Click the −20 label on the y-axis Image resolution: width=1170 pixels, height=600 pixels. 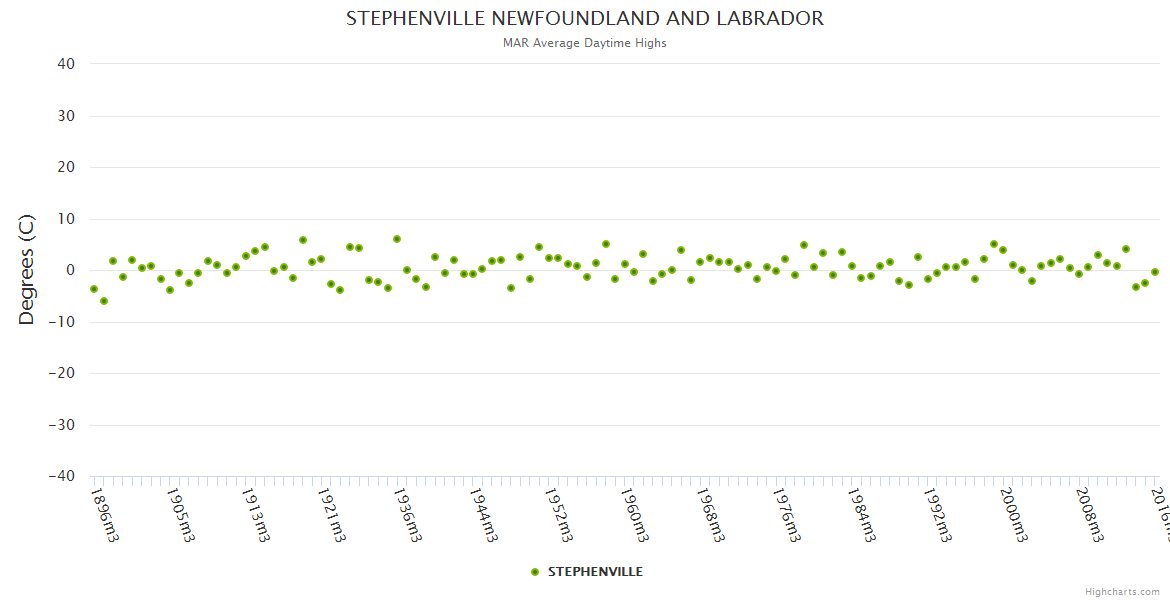[61, 373]
